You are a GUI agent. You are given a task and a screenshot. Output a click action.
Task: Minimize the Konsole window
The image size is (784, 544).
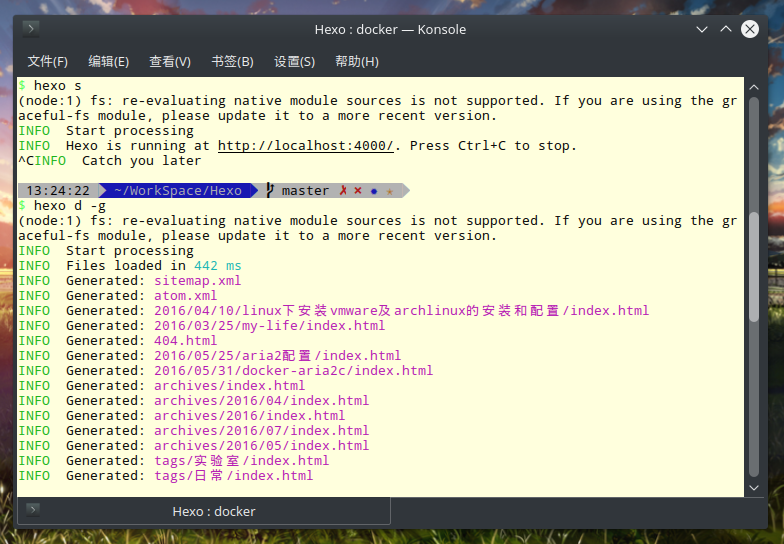702,30
